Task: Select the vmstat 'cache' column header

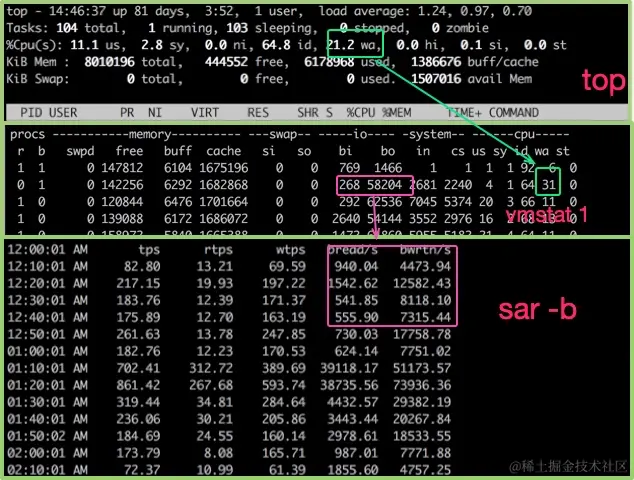Action: 224,151
